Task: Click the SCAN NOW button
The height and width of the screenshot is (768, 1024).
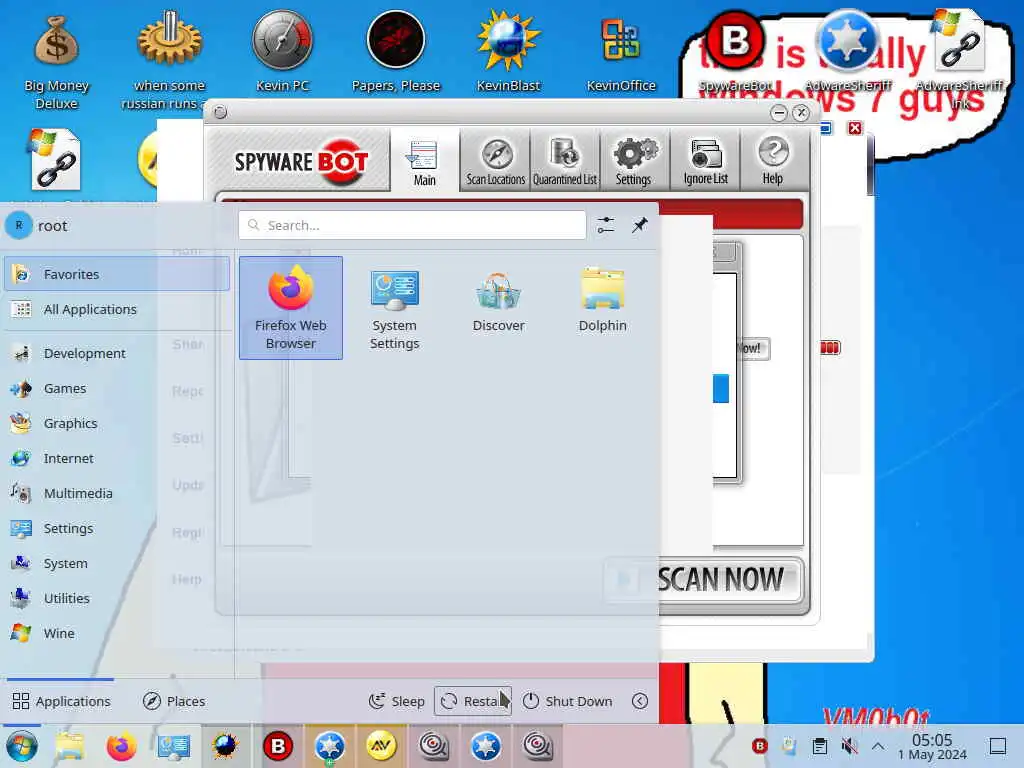Action: pos(704,579)
